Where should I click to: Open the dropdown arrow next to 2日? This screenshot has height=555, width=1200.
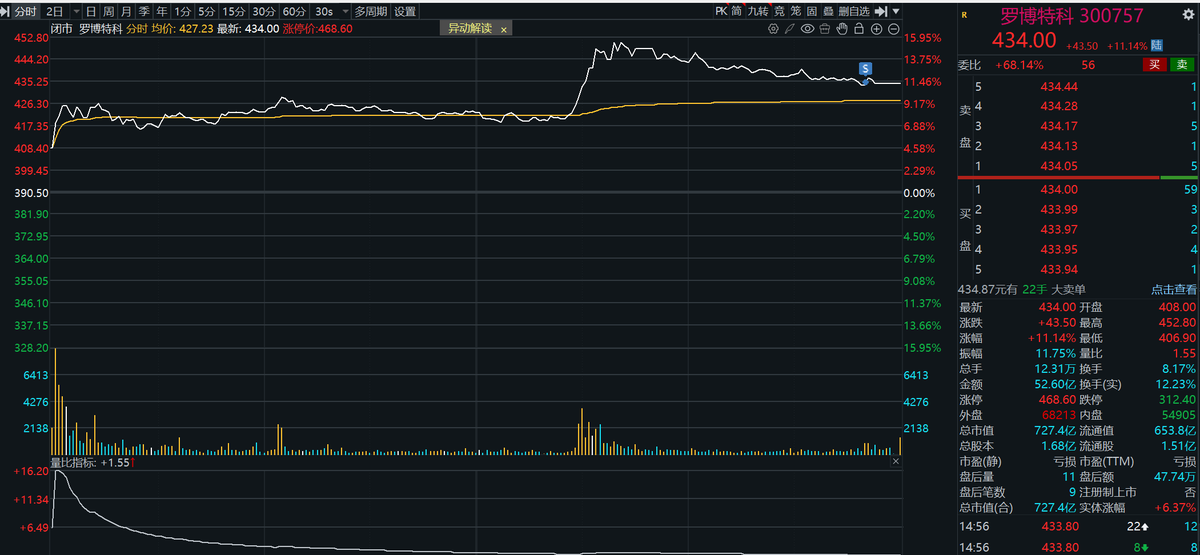coord(76,12)
